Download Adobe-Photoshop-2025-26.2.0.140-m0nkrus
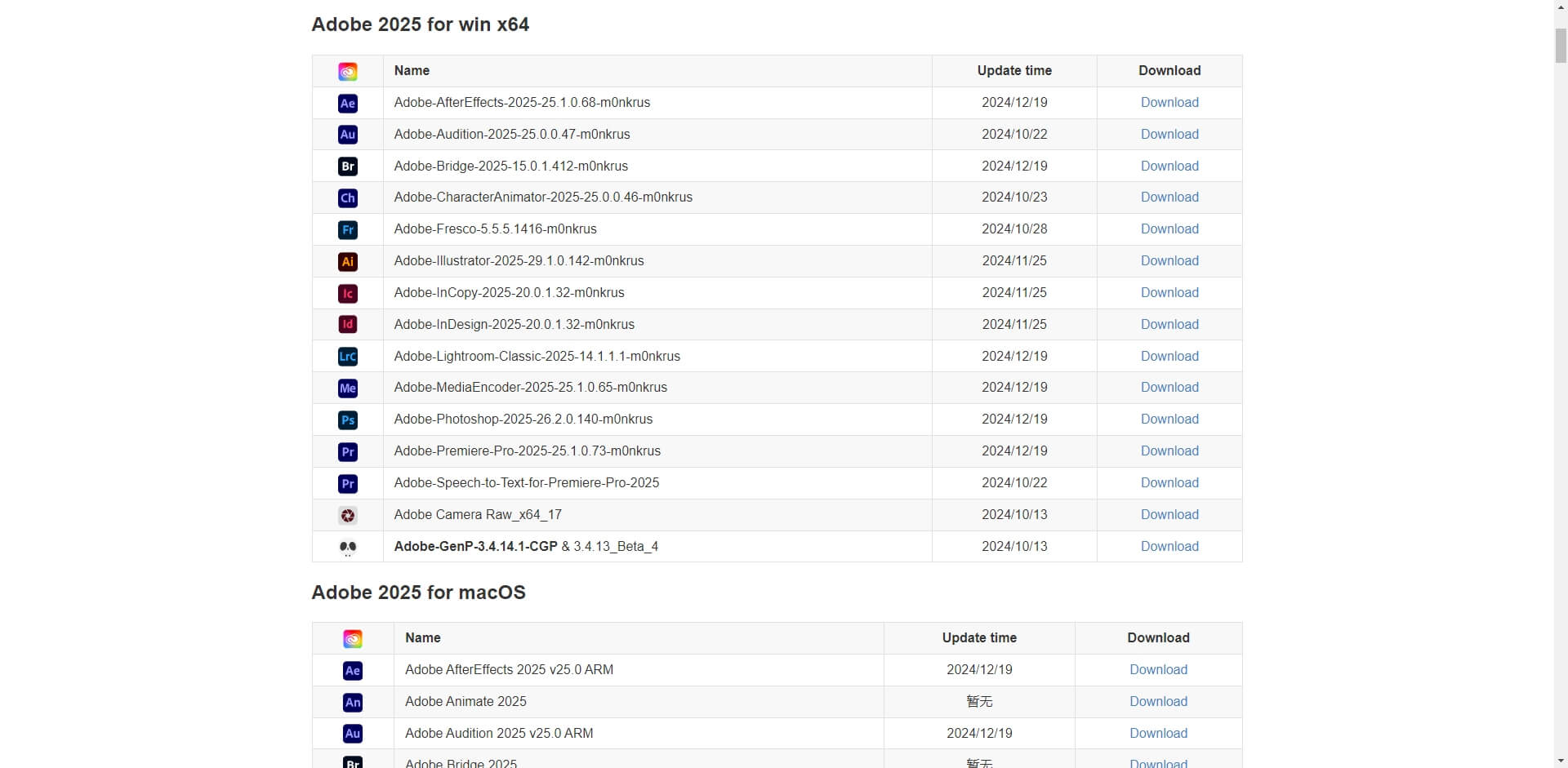Screen dimensions: 1568x768 point(1169,420)
